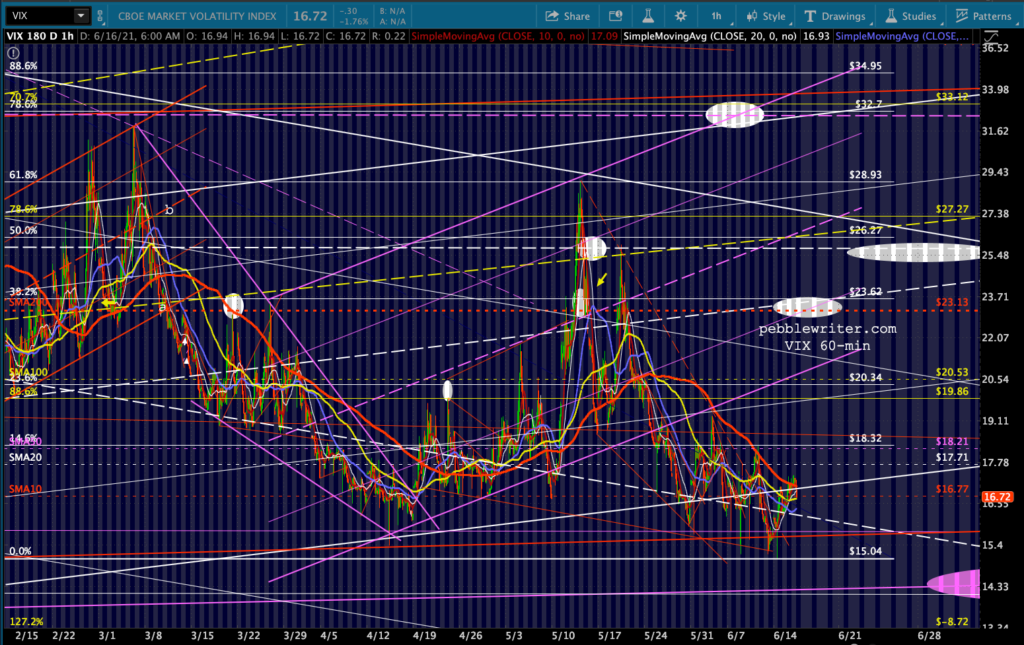This screenshot has width=1024, height=645.
Task: Click the red 16.72 current price tag
Action: [997, 497]
